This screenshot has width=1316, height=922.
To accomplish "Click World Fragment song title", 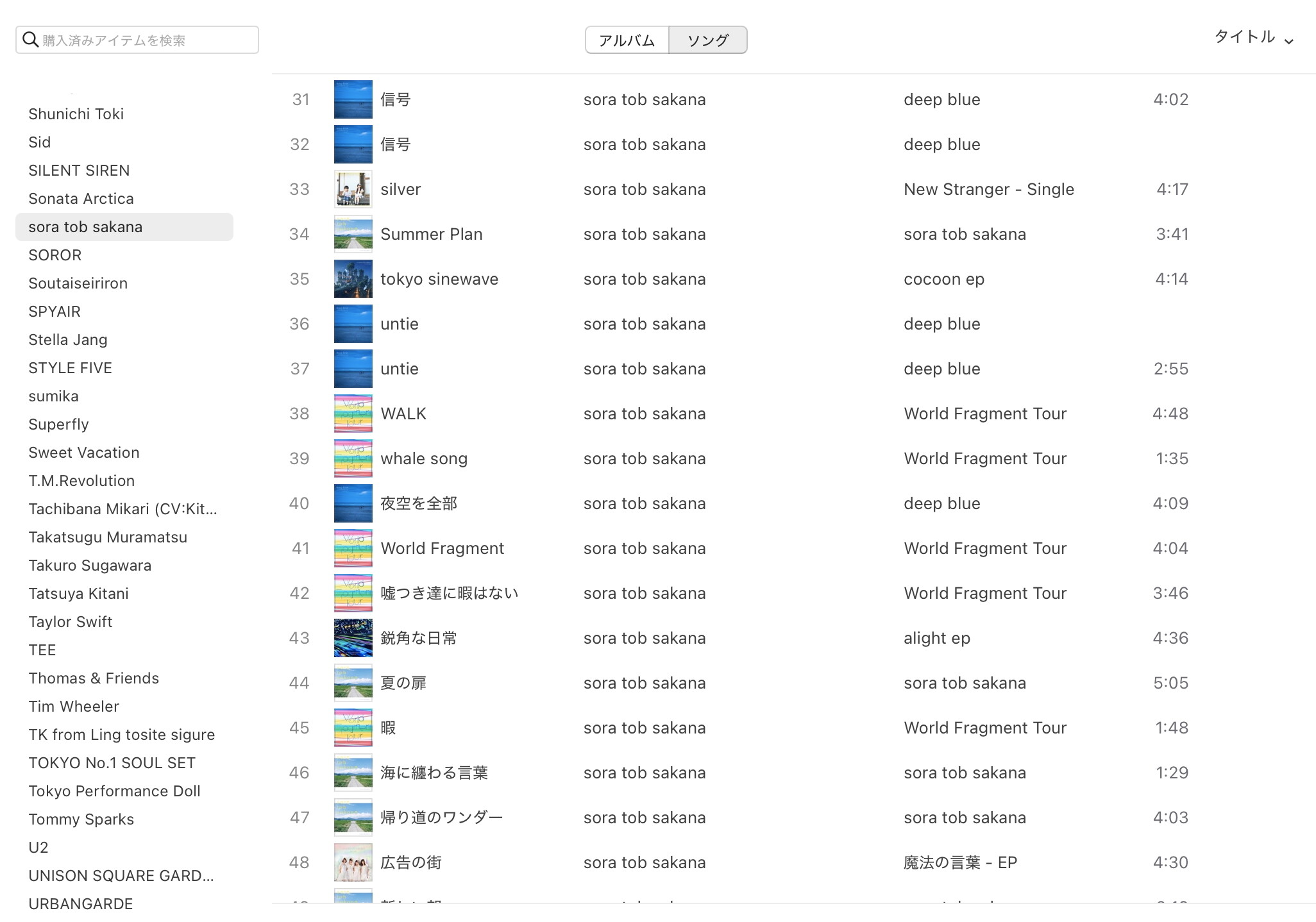I will tap(442, 548).
